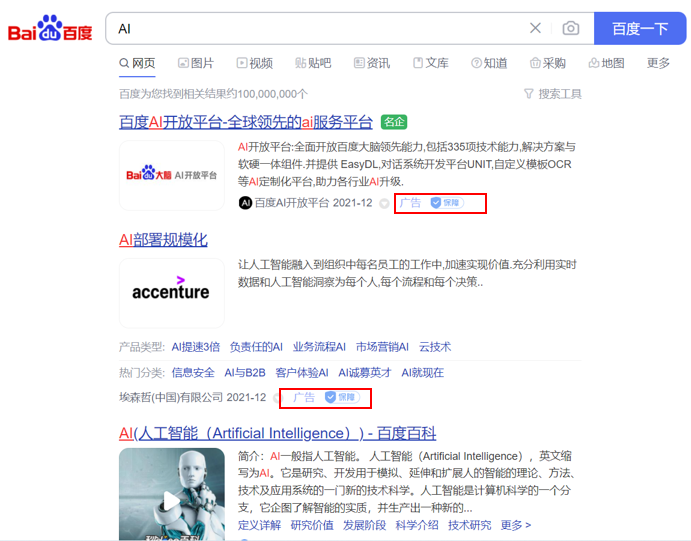Open 搜索工具 filter
The width and height of the screenshot is (691, 541).
[553, 94]
